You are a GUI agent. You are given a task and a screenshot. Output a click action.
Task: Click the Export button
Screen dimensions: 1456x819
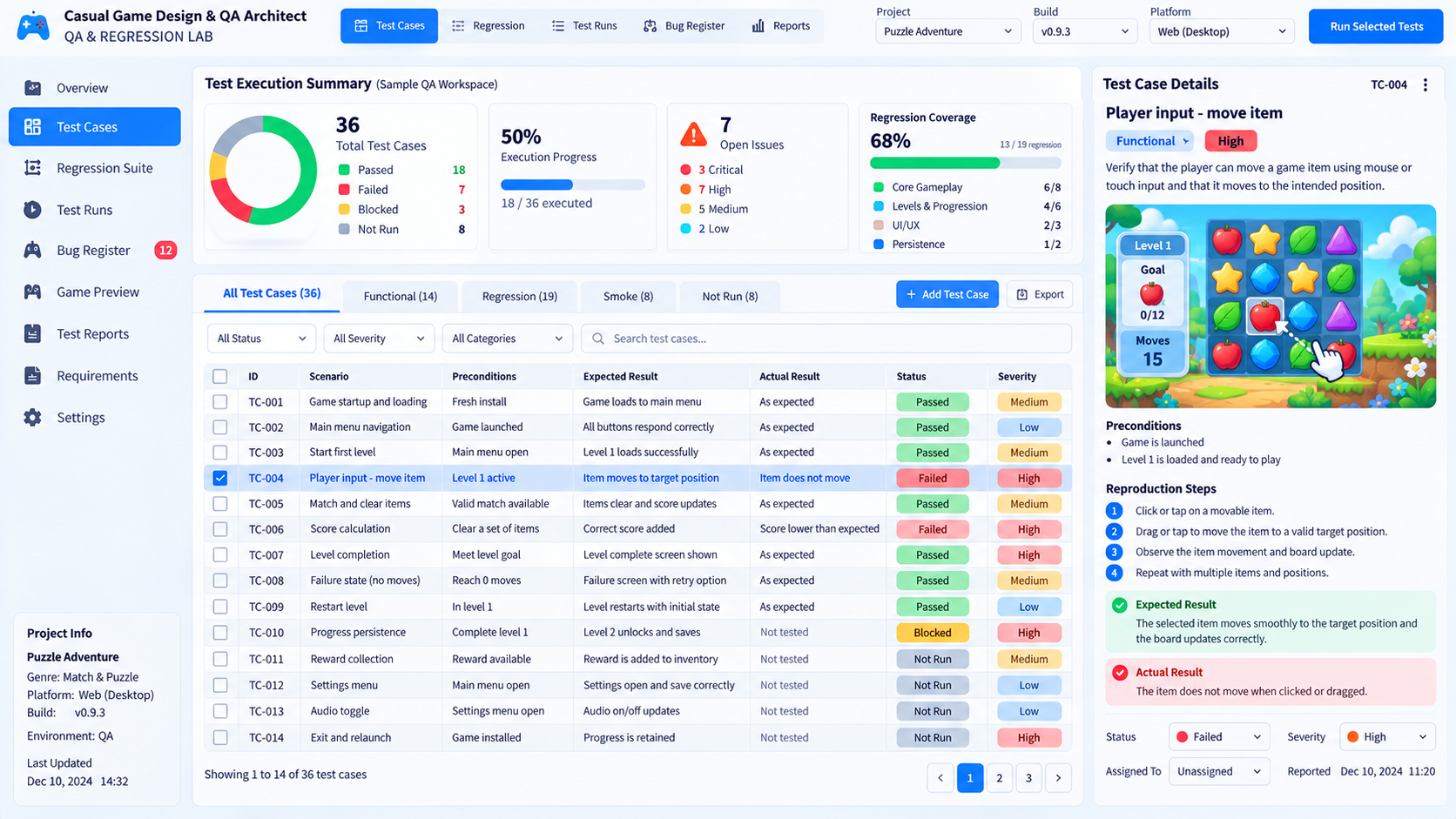click(1040, 294)
